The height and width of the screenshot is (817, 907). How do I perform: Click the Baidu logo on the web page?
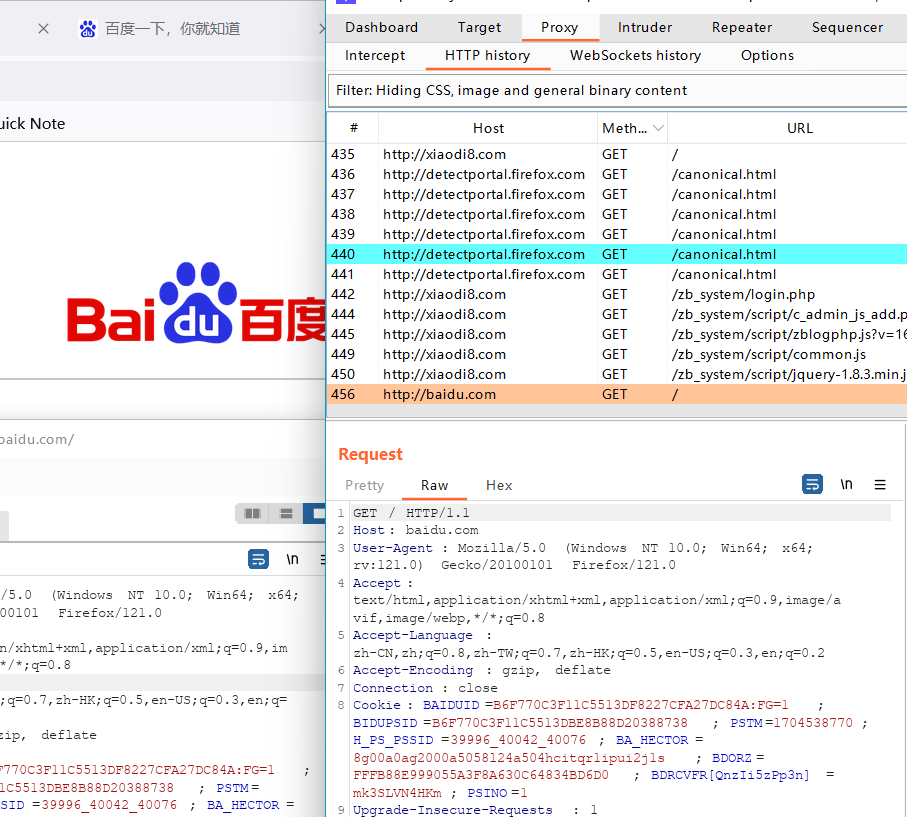click(x=197, y=303)
